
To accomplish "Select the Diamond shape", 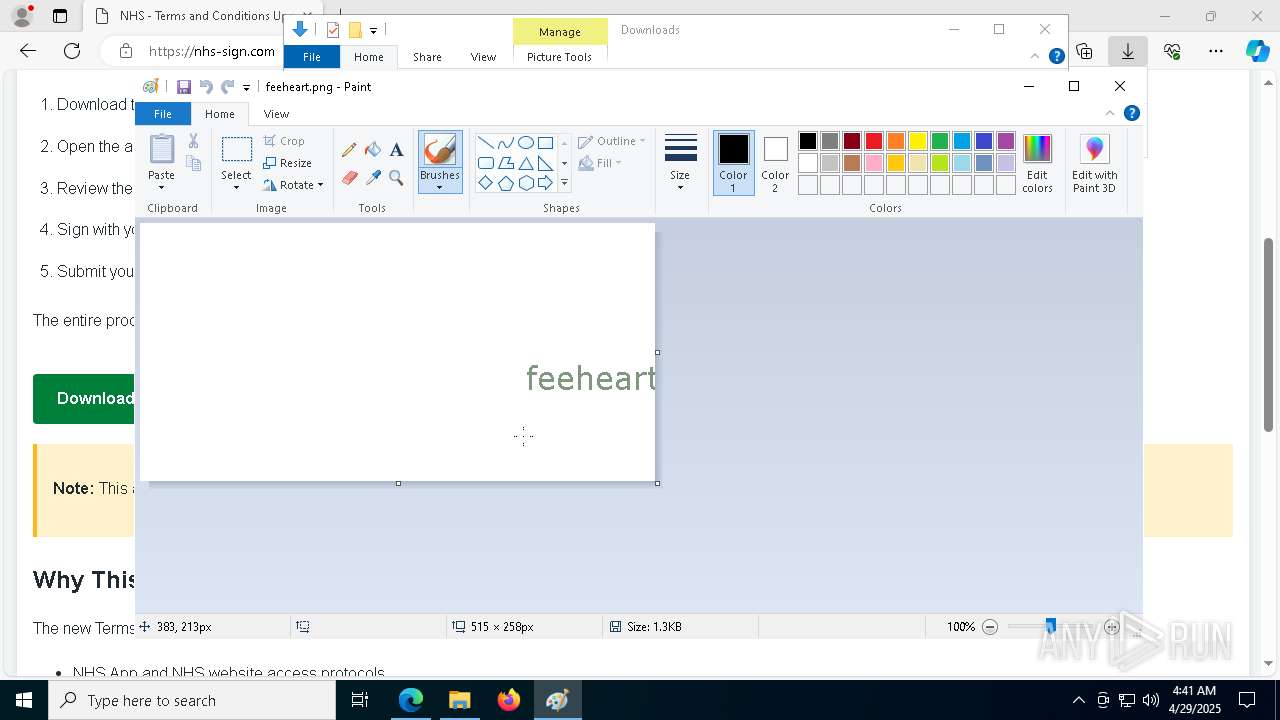I will tap(485, 183).
